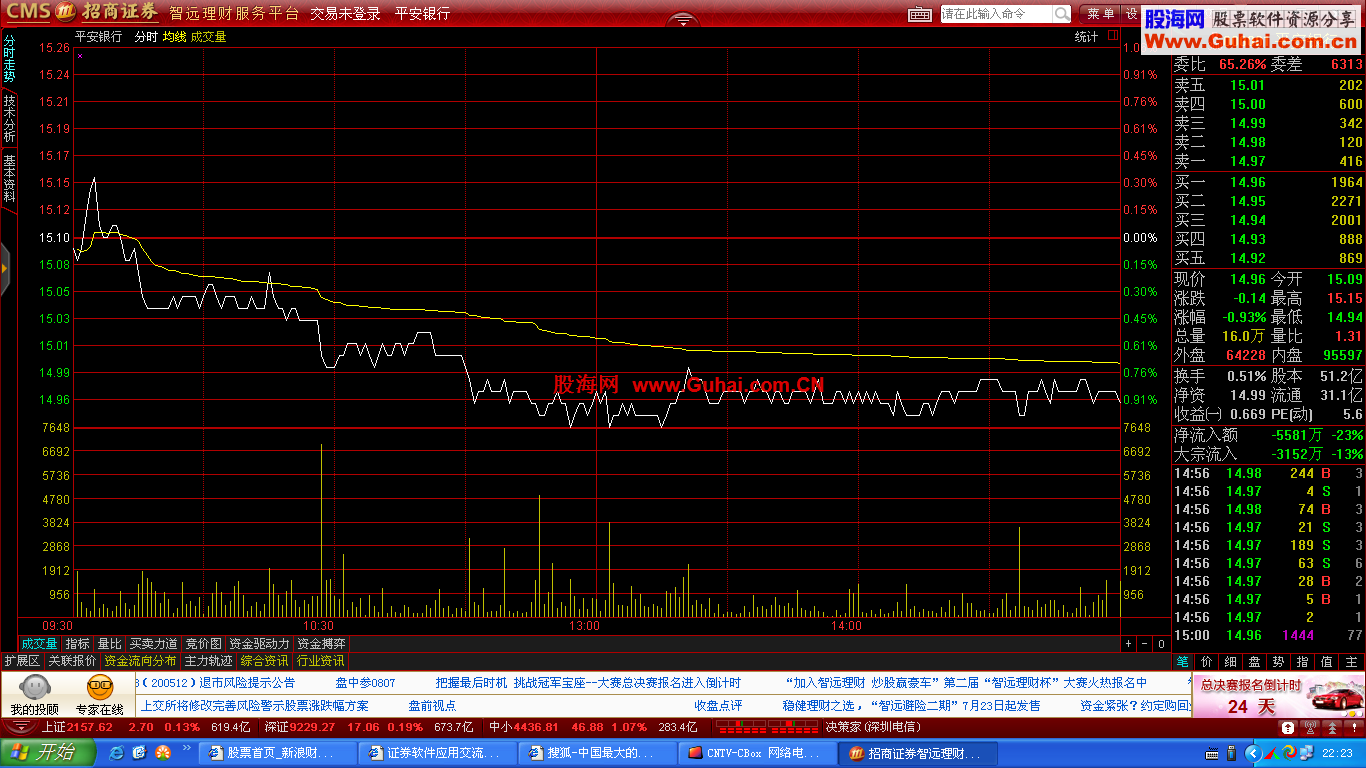Click the 专家在线 expert icon

point(99,688)
